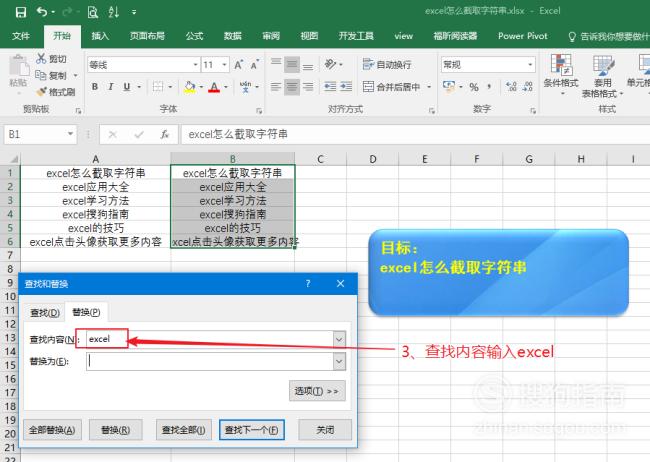Click the 查找内容 input field containing excel
This screenshot has width=650, height=462.
[209, 339]
